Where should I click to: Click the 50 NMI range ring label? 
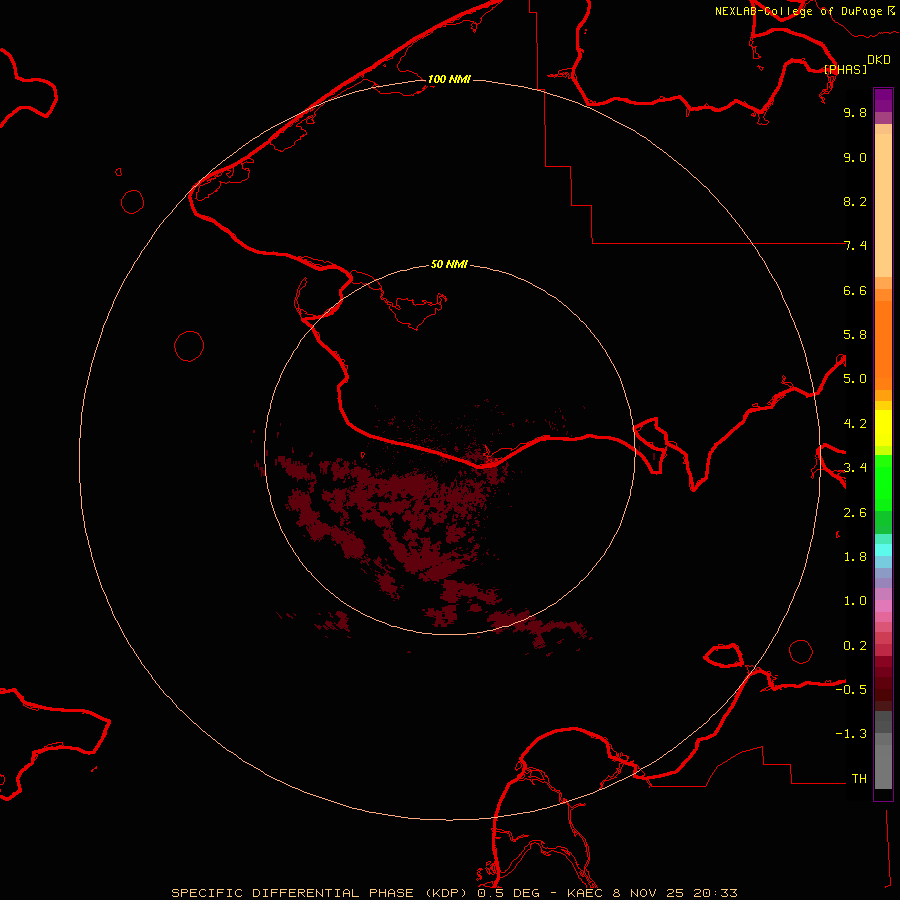point(449,265)
